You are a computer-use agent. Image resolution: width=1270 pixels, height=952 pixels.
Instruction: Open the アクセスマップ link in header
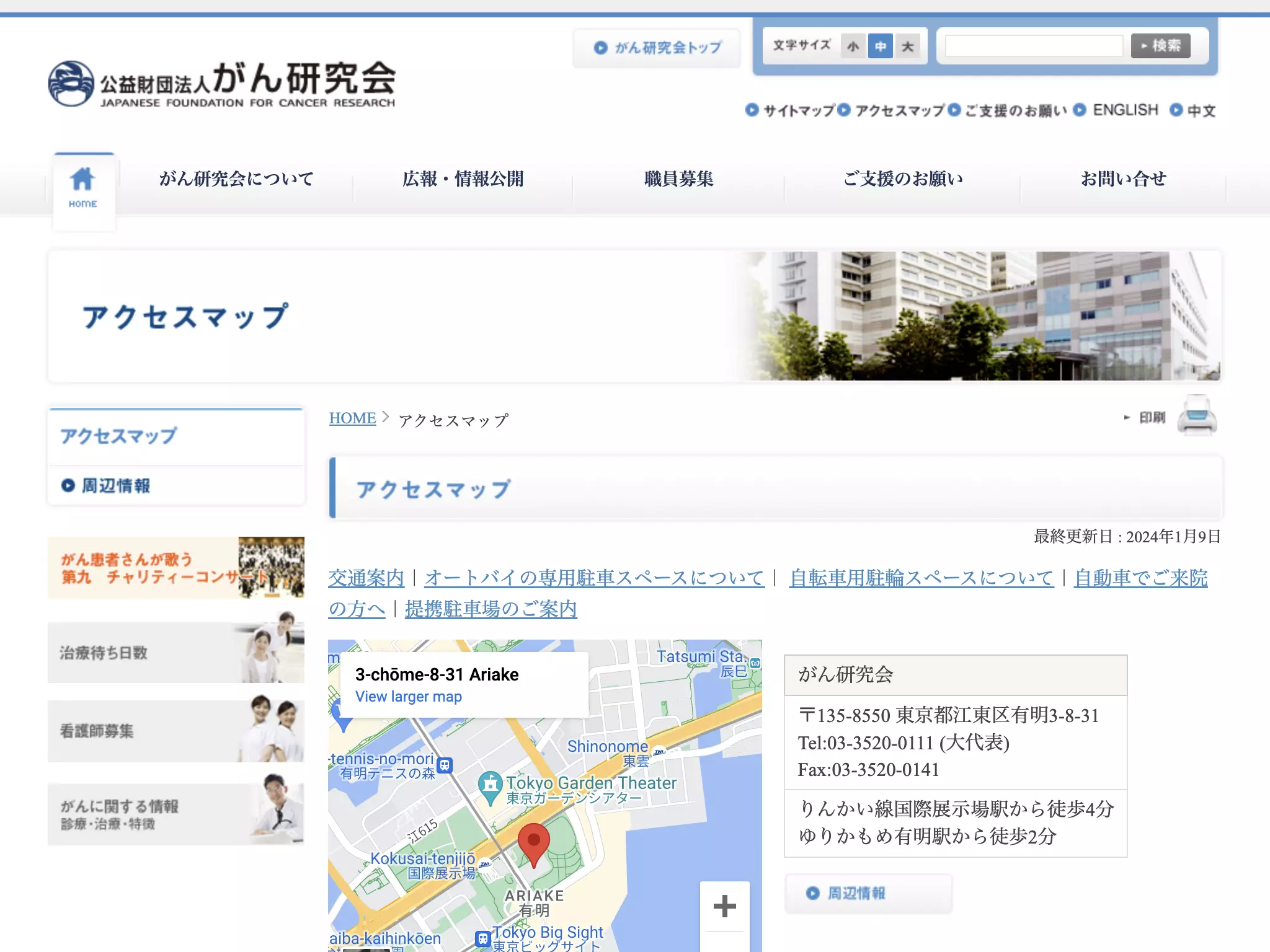pos(892,110)
